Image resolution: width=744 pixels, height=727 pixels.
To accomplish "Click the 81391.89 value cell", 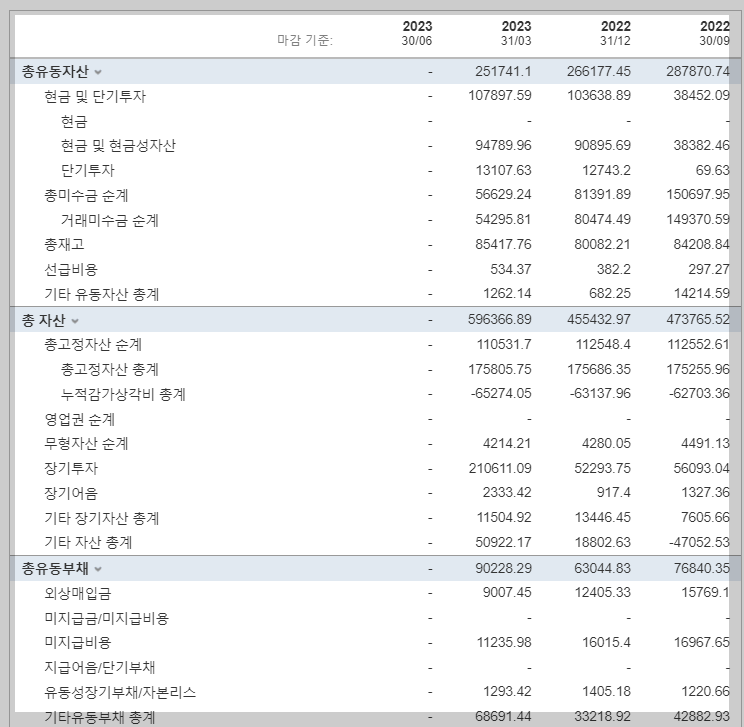I will pos(603,195).
